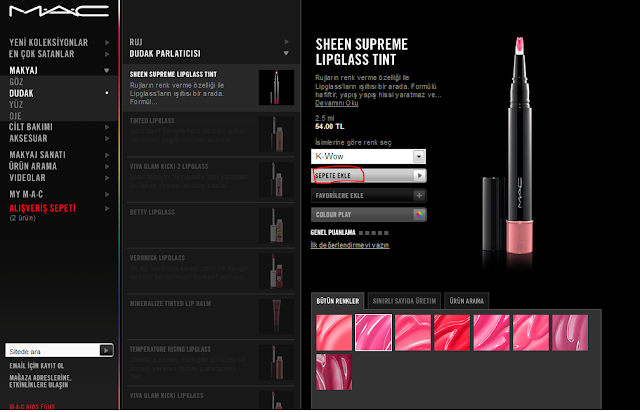Select the bright red shade swatch
Screen dimensions: 640x412
click(x=452, y=332)
